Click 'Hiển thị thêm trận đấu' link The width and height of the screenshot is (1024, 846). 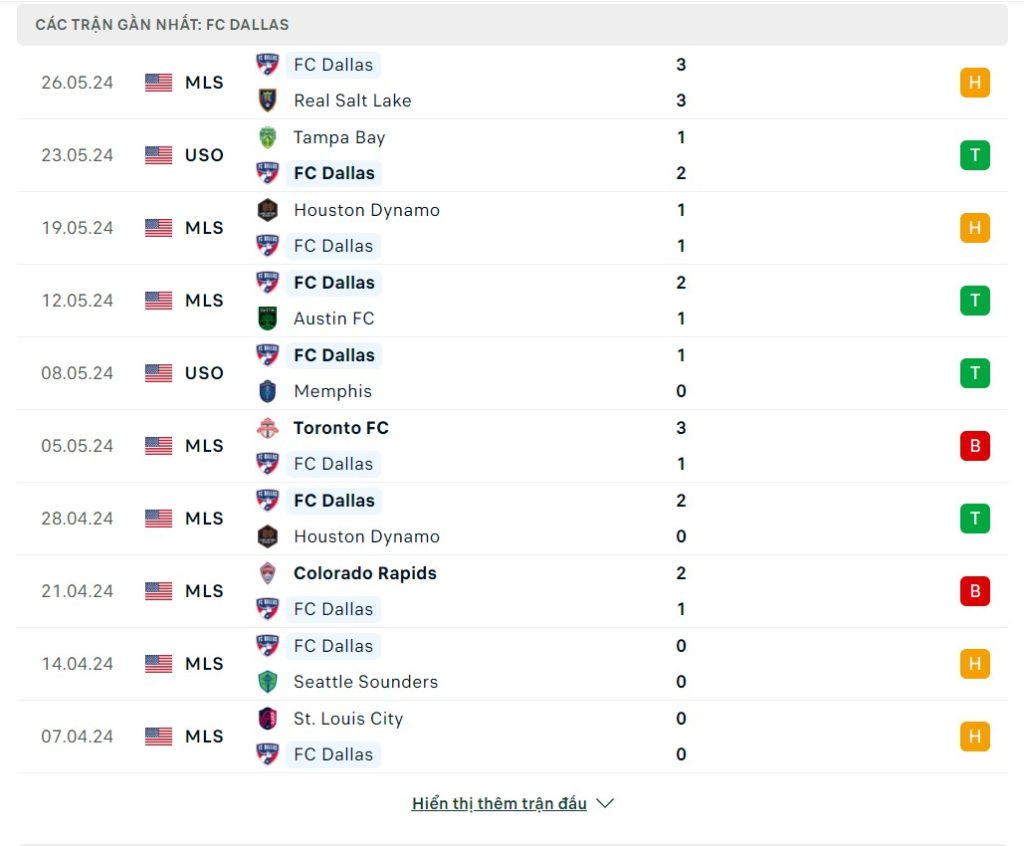point(499,803)
